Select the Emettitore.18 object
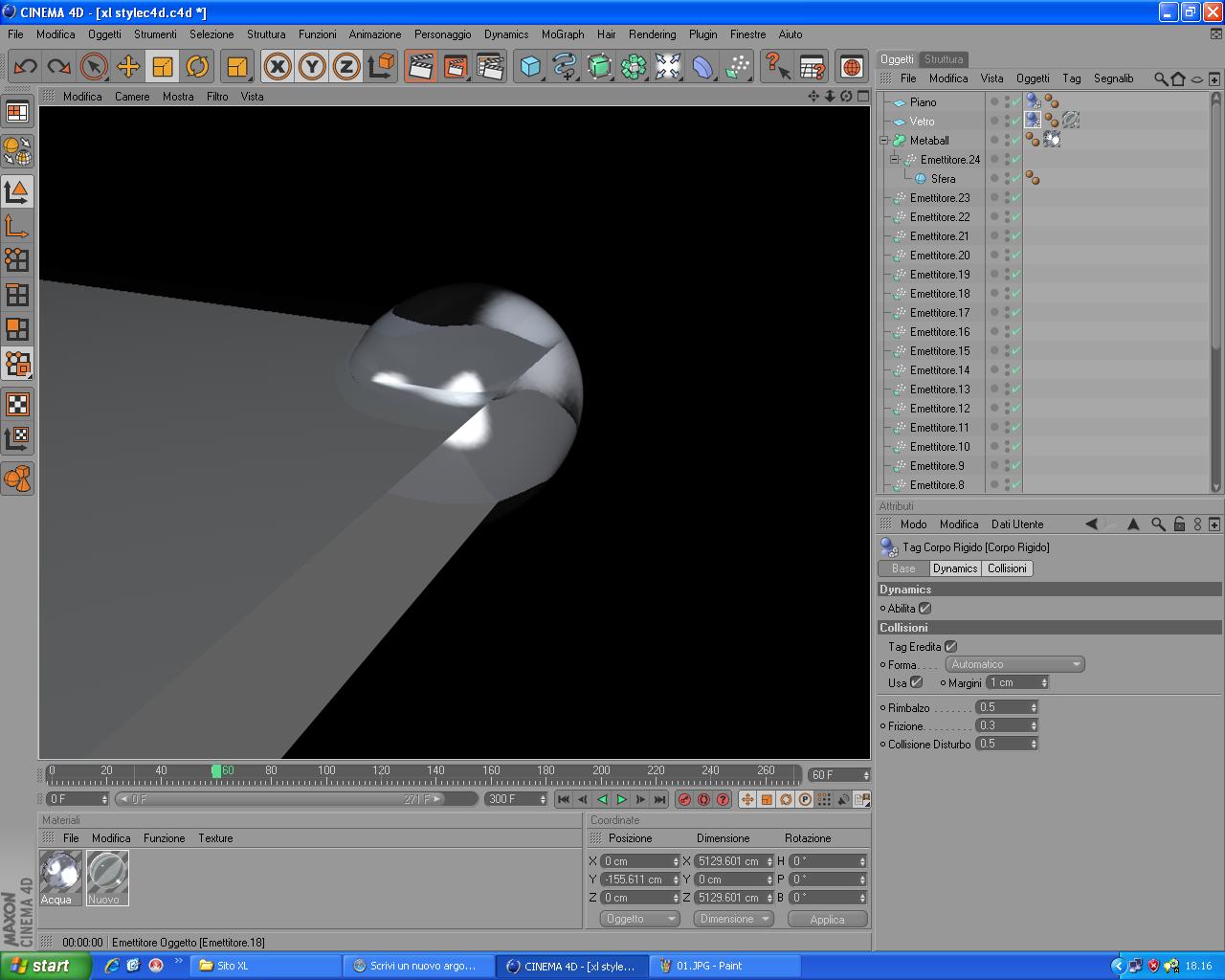 point(939,293)
